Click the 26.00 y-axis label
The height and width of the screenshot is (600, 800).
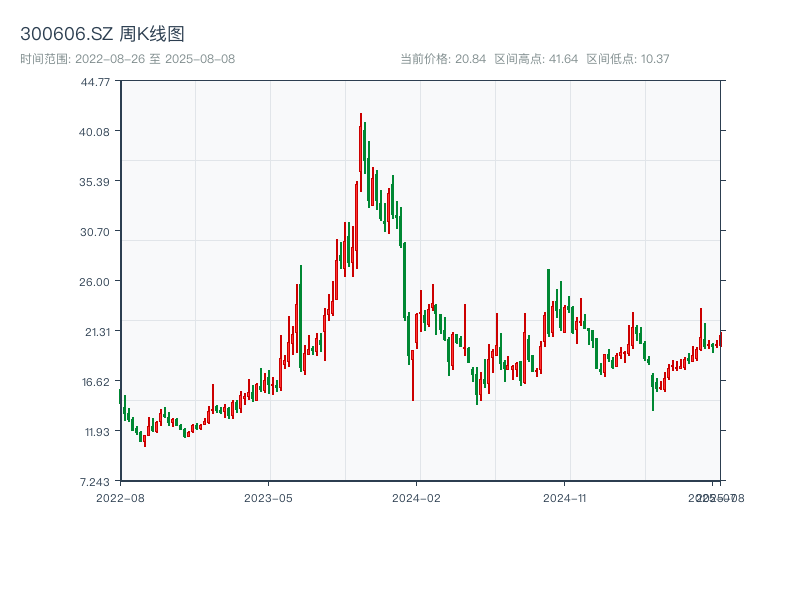(95, 282)
